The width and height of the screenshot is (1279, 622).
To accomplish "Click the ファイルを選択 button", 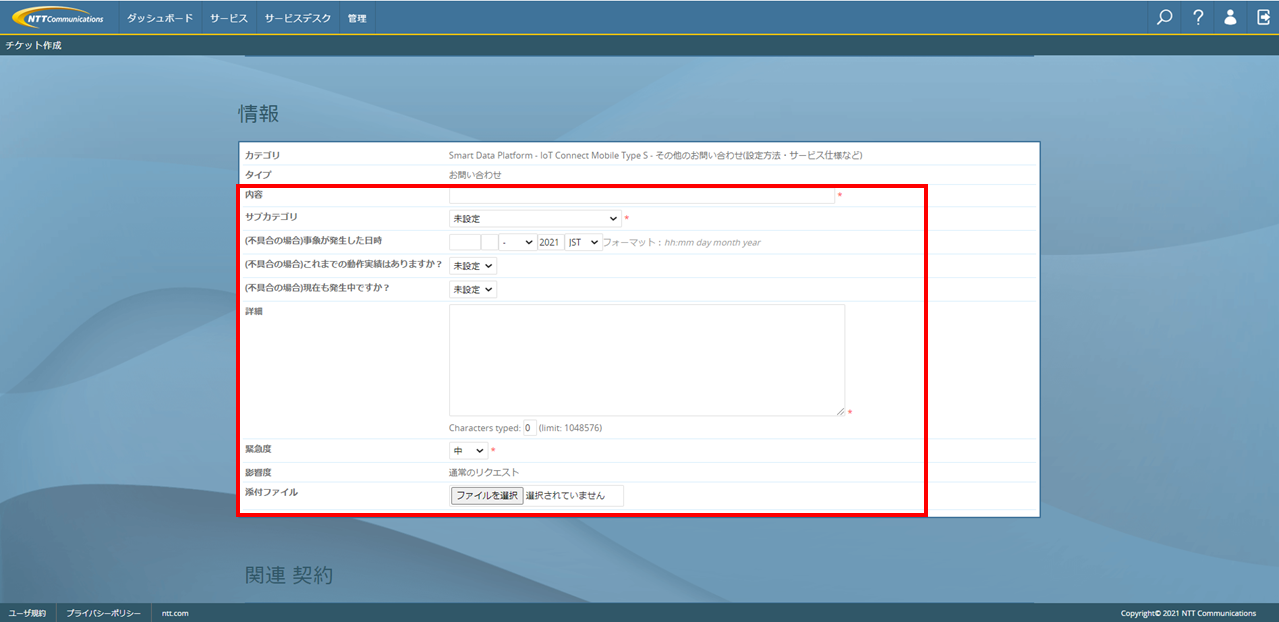I will (x=487, y=495).
